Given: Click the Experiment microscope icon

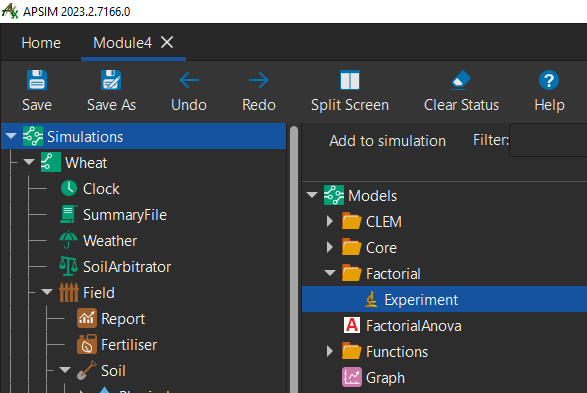Looking at the screenshot, I should click(371, 299).
